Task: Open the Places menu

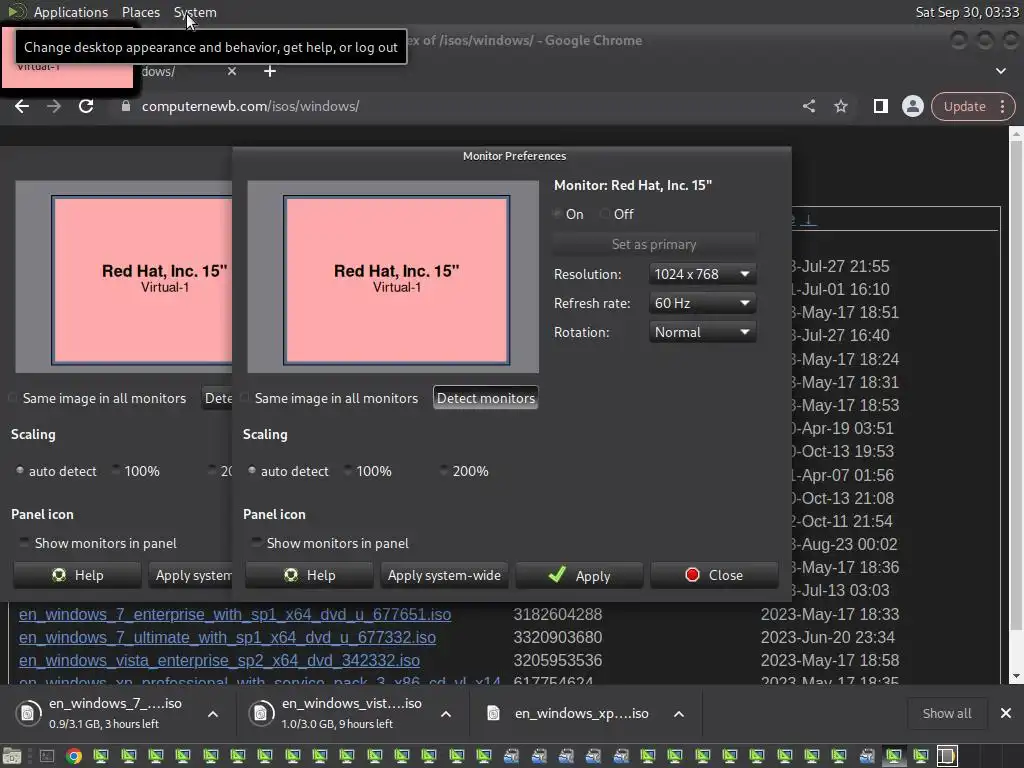Action: coord(140,12)
